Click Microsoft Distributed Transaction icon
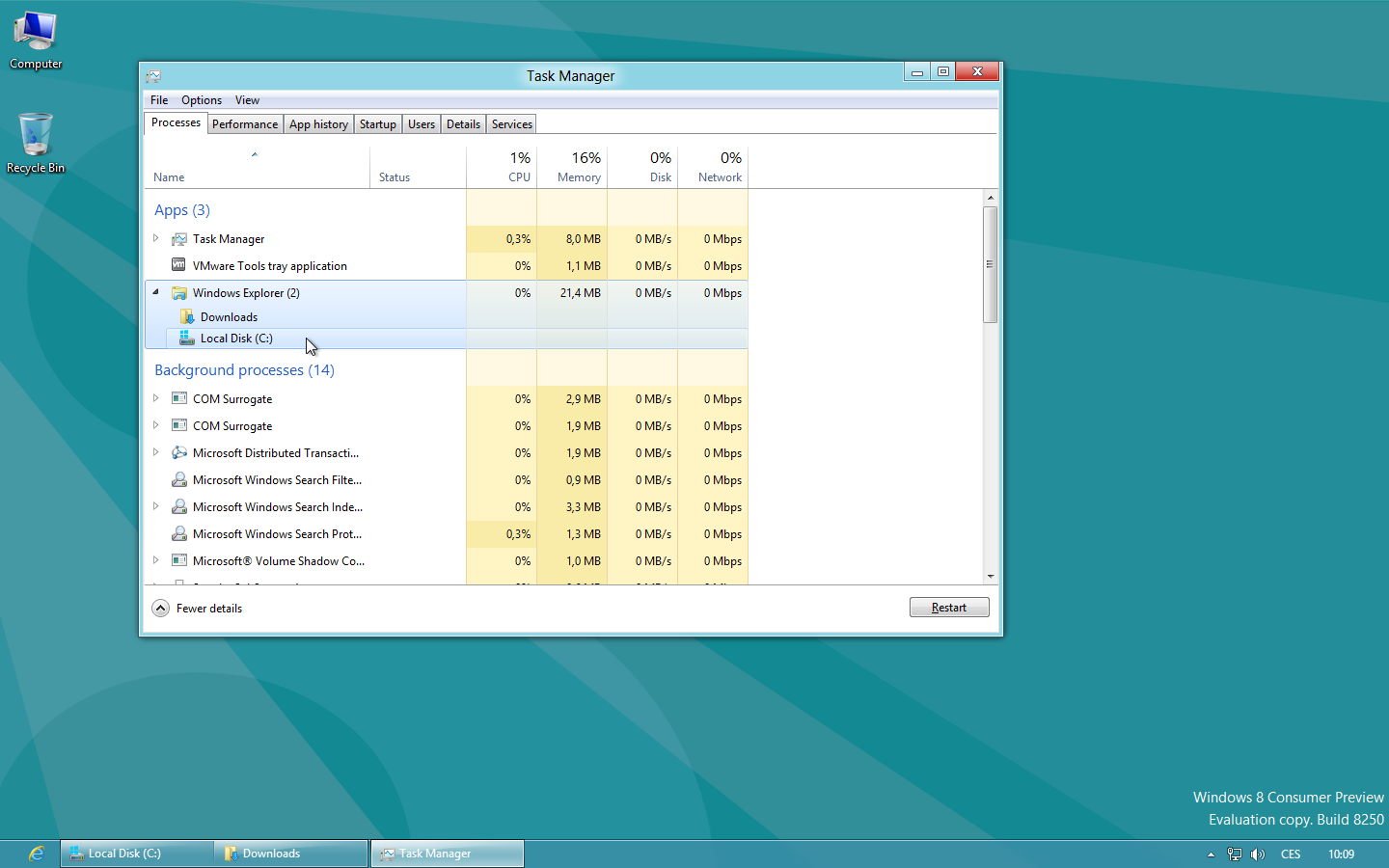1389x868 pixels. coord(178,452)
